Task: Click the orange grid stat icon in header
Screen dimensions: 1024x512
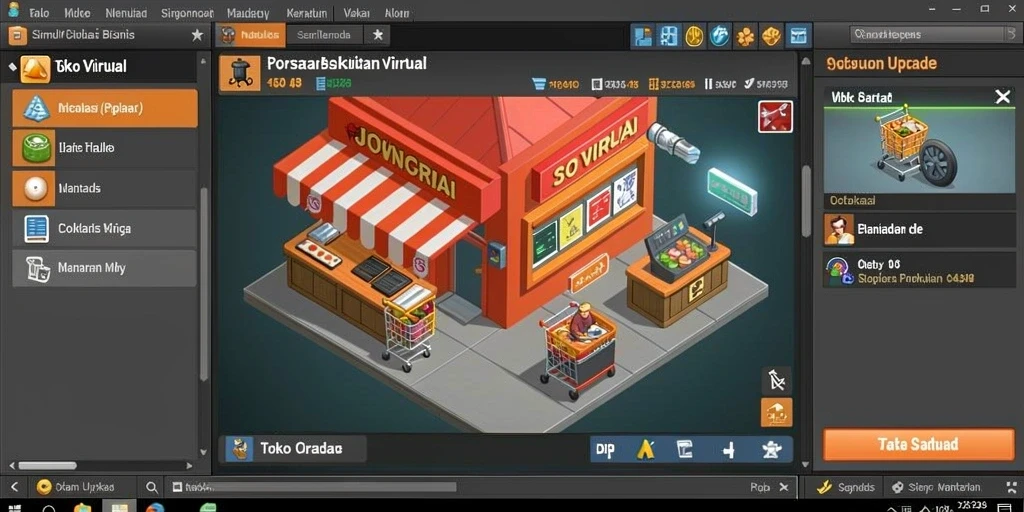Action: click(654, 84)
